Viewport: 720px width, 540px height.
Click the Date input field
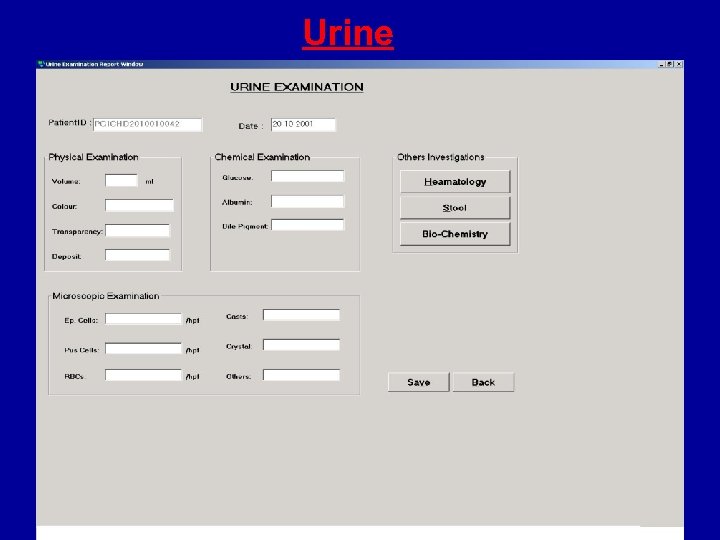pos(303,124)
